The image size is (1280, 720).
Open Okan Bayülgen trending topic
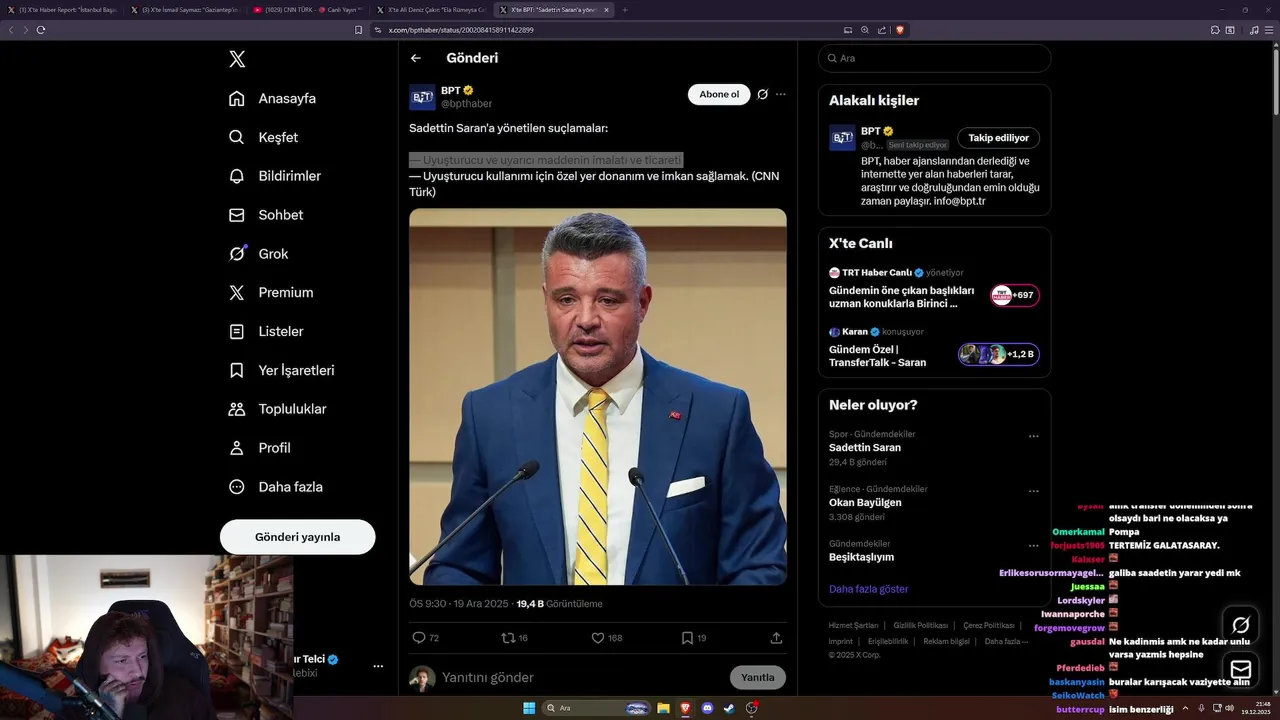tap(865, 503)
